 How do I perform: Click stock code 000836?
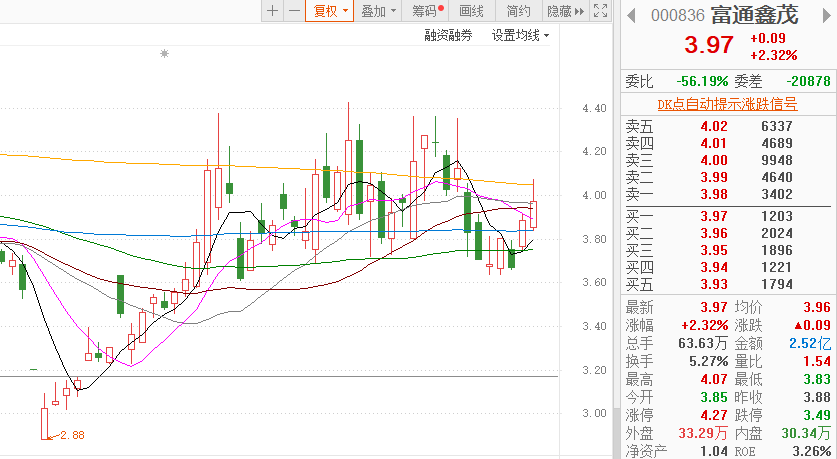coord(678,15)
